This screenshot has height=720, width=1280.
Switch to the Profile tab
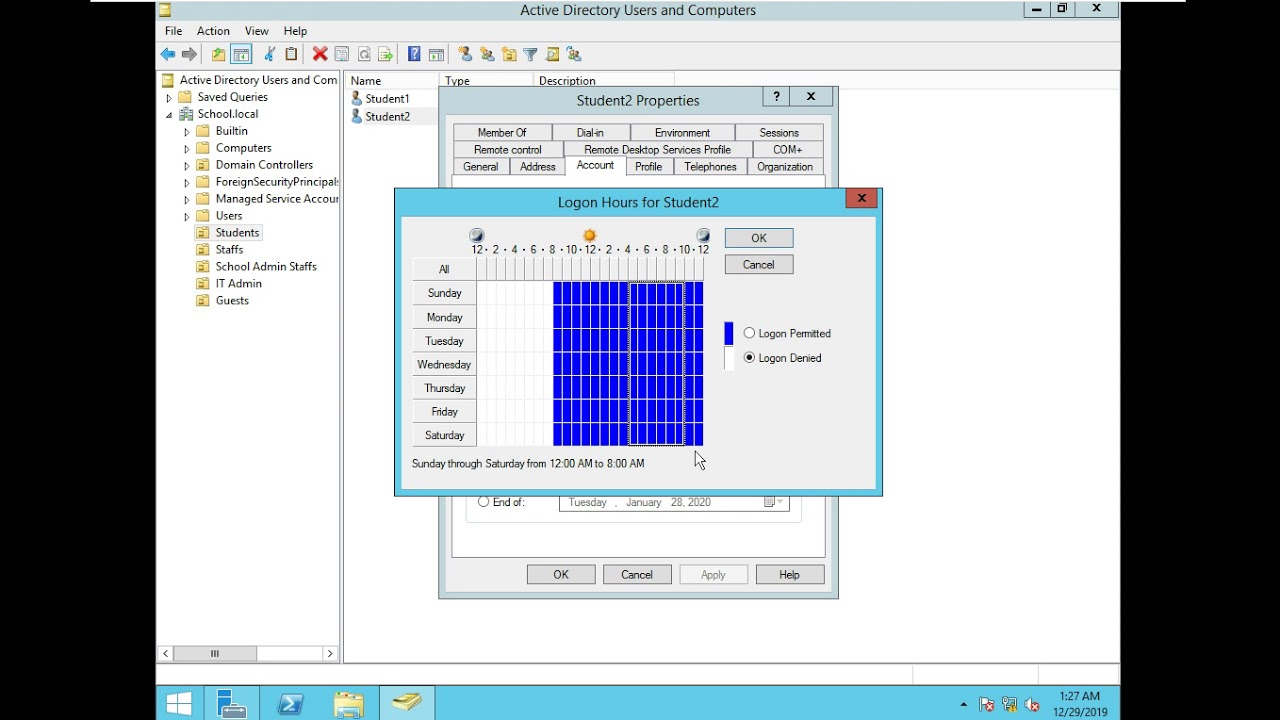pyautogui.click(x=649, y=167)
